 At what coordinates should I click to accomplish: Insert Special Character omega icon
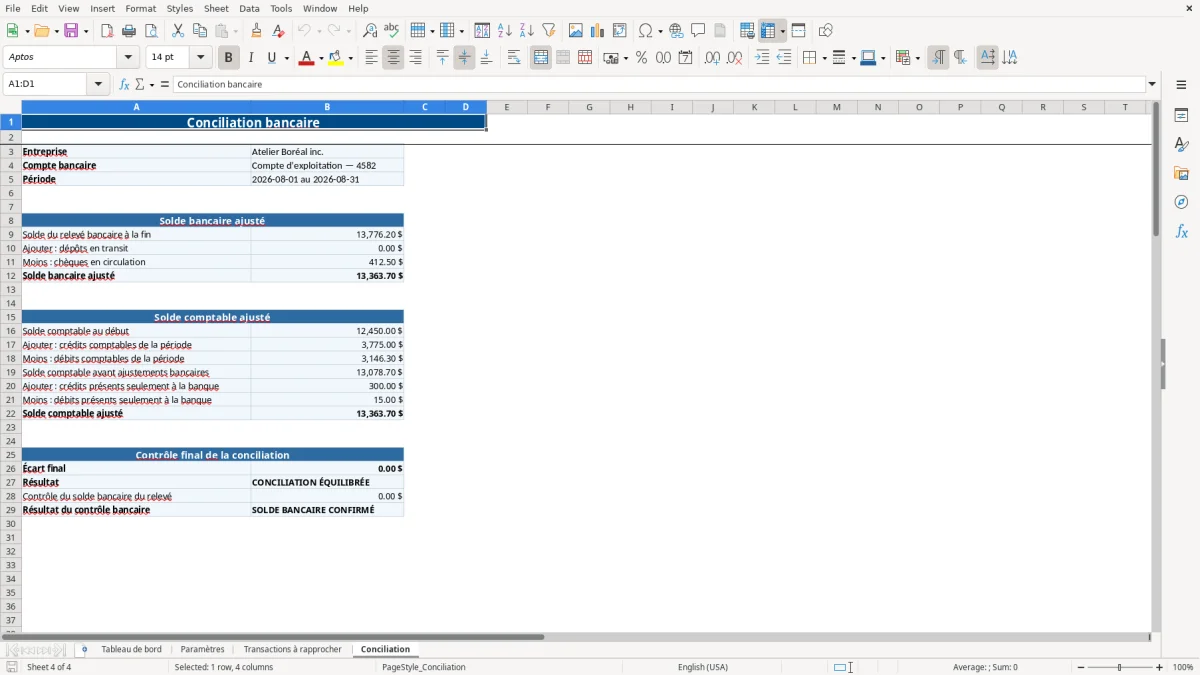click(x=646, y=31)
